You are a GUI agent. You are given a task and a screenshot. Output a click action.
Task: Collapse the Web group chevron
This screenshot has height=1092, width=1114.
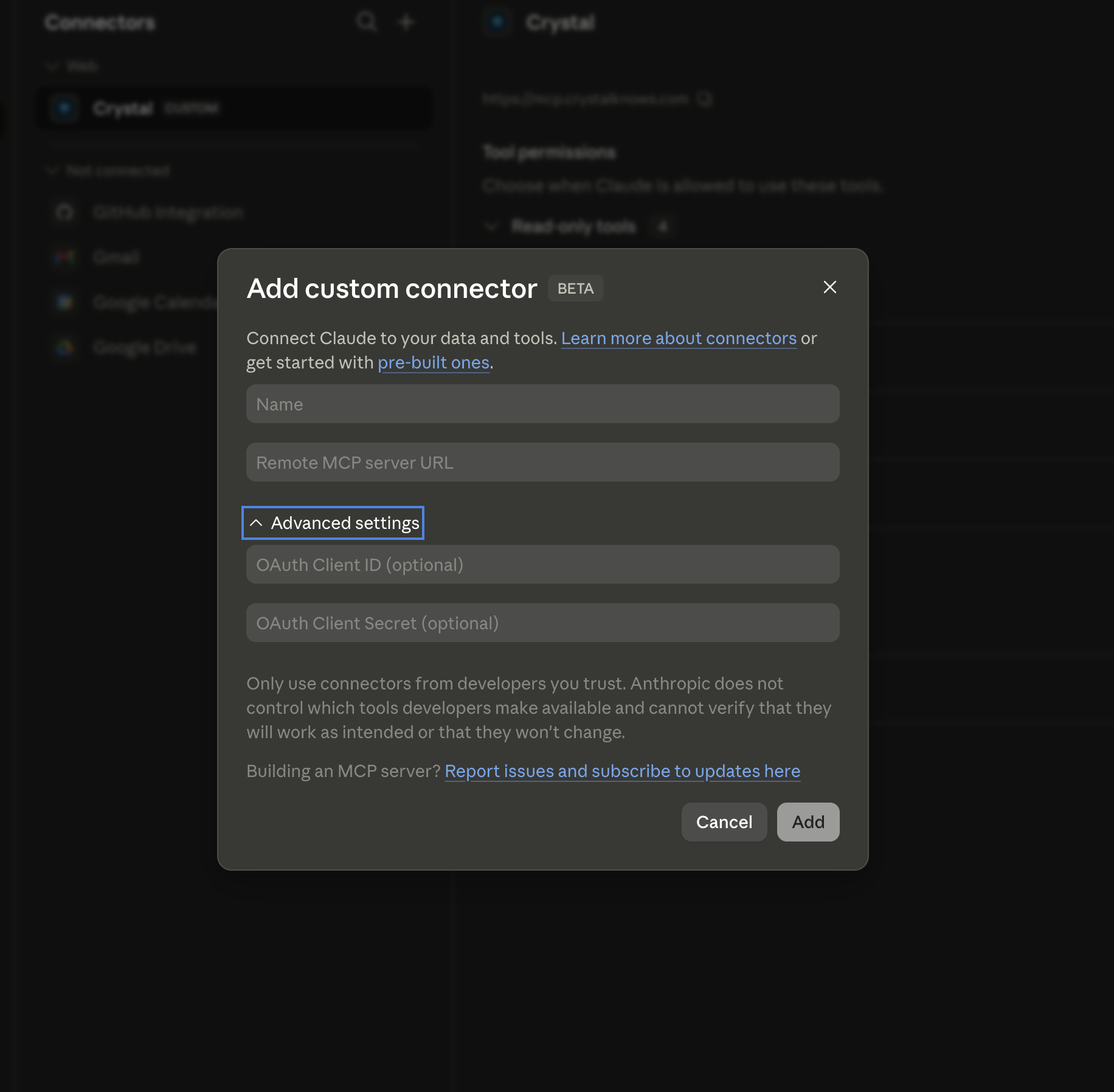coord(52,66)
